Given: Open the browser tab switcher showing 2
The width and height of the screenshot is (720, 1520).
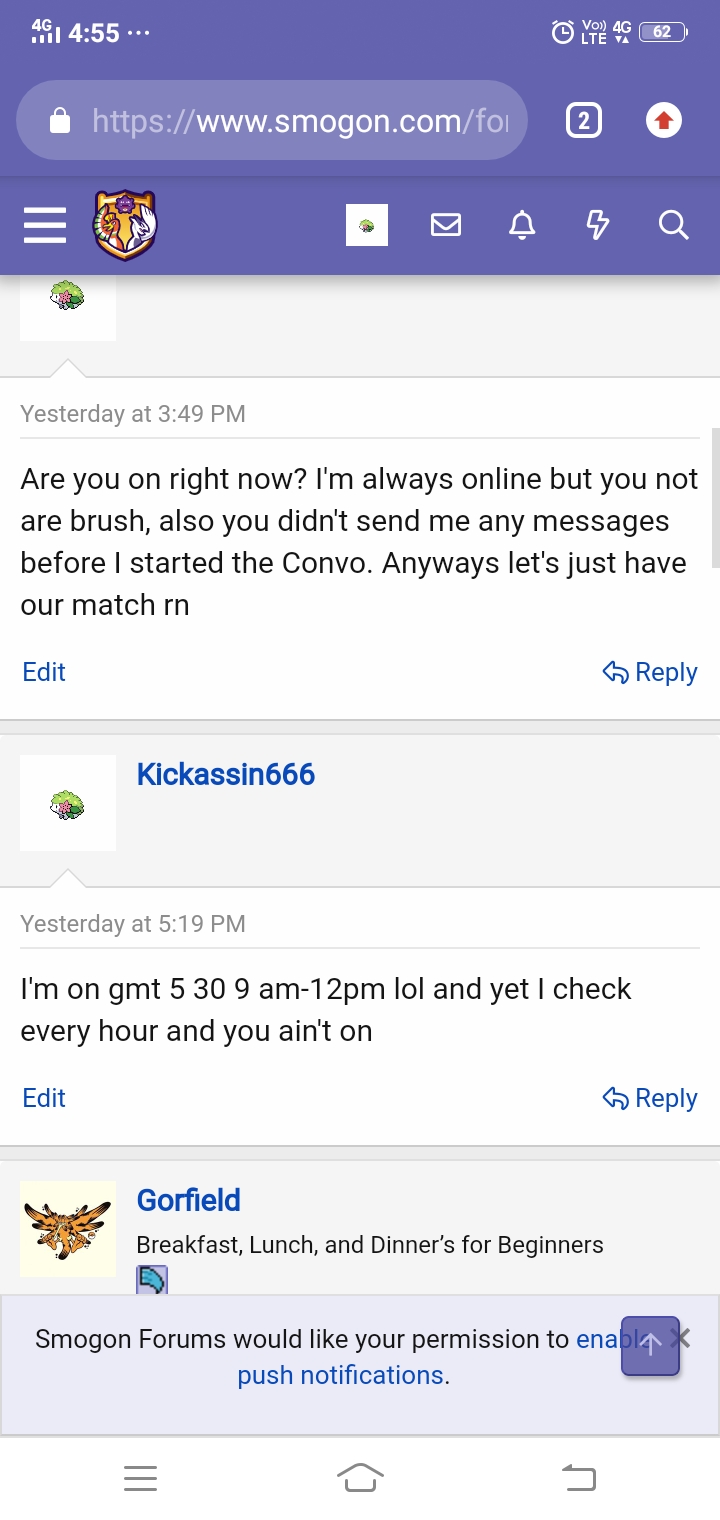Looking at the screenshot, I should [584, 121].
